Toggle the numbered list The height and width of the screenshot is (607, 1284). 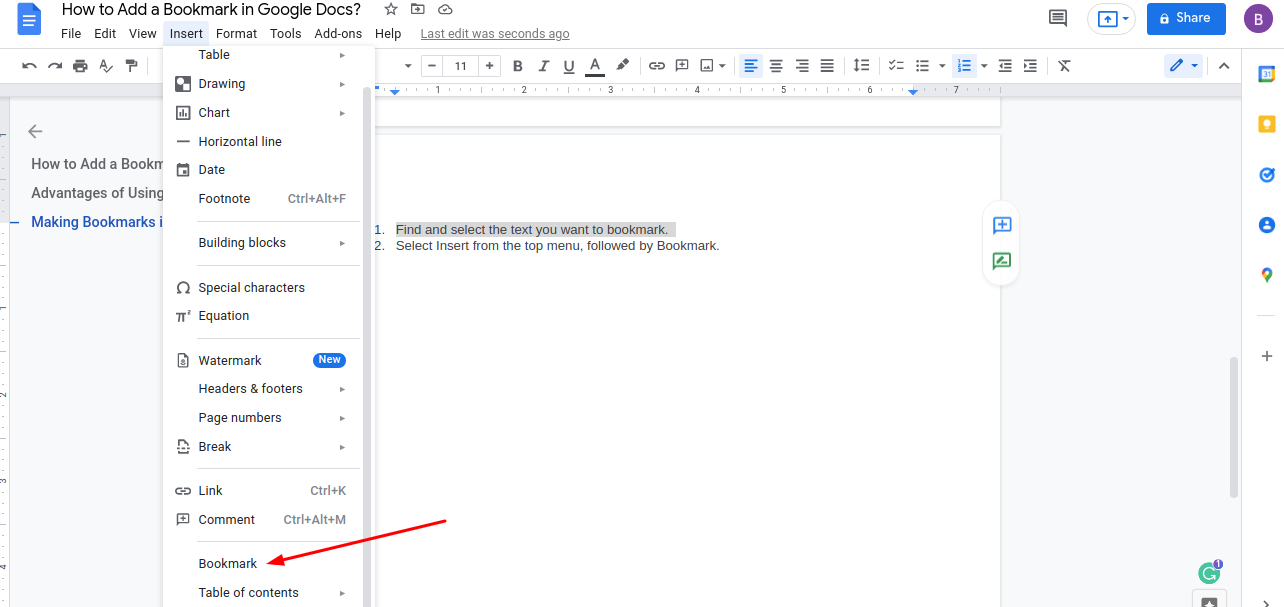964,66
